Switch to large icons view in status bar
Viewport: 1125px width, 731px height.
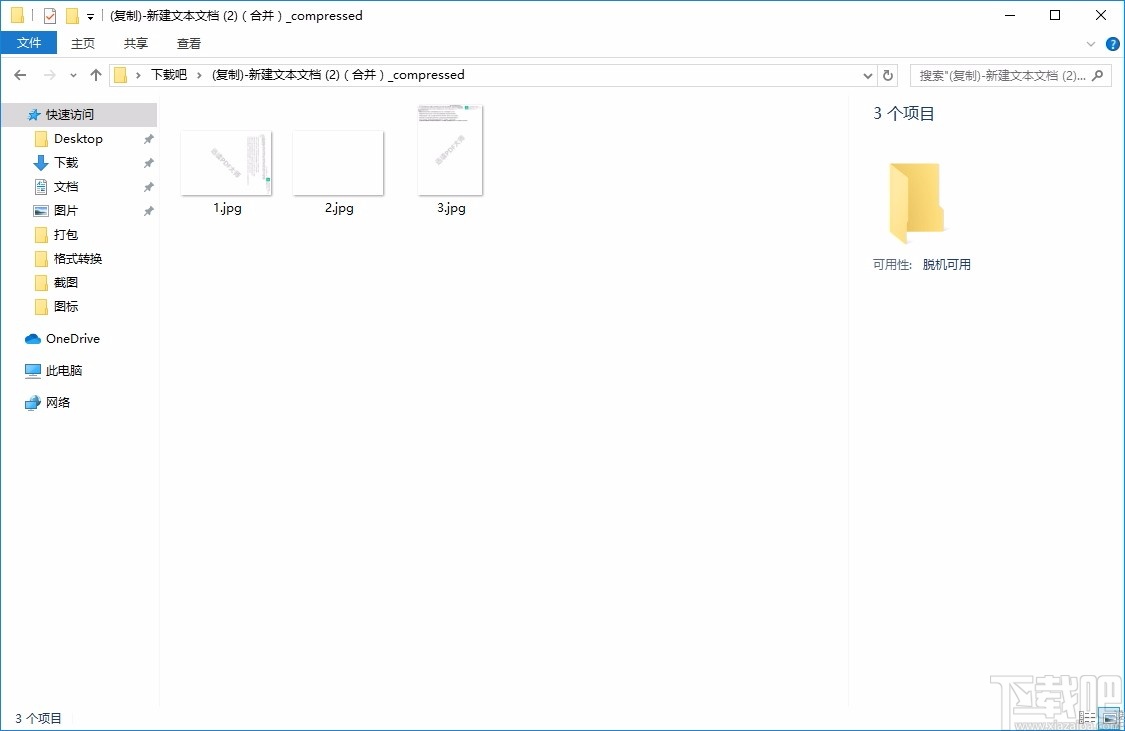click(x=1110, y=717)
